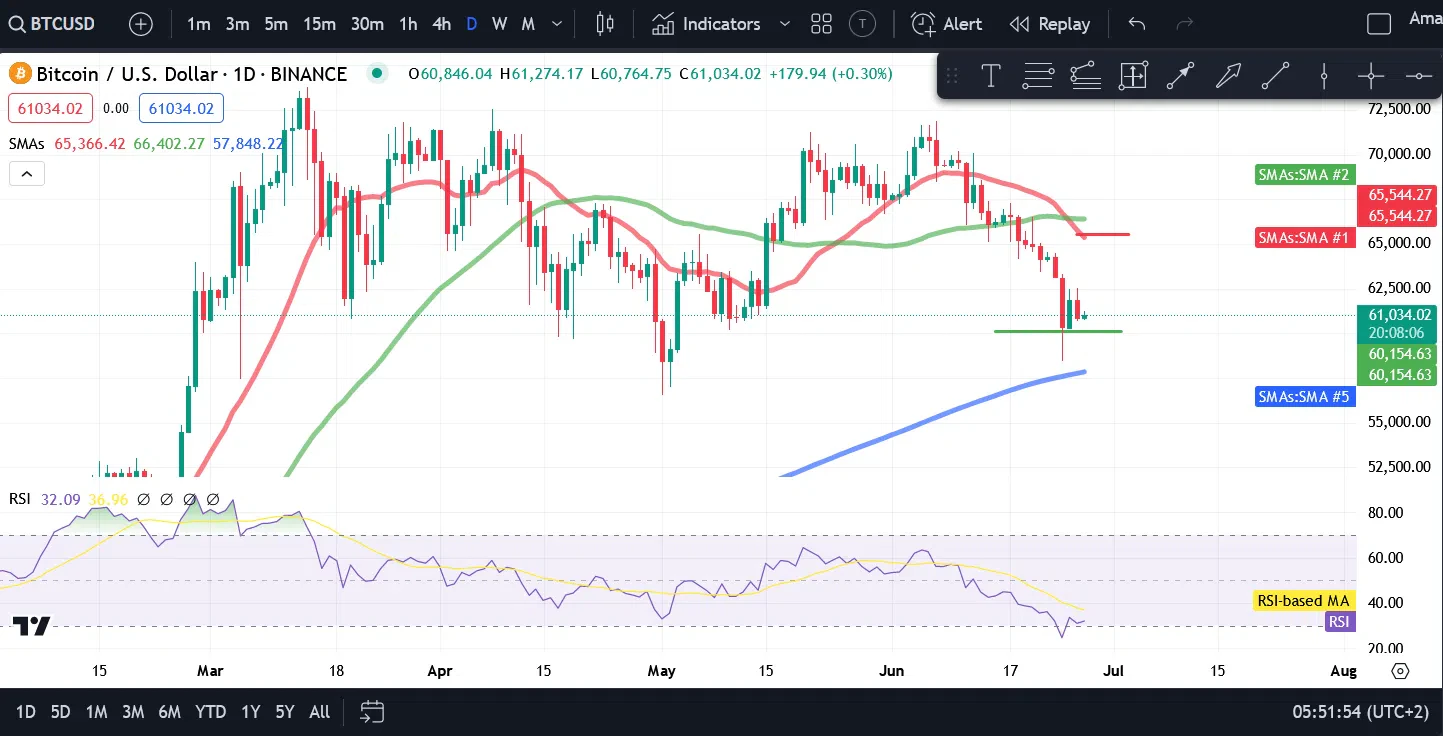Set date range to 1Y
This screenshot has height=736, width=1443.
(250, 712)
